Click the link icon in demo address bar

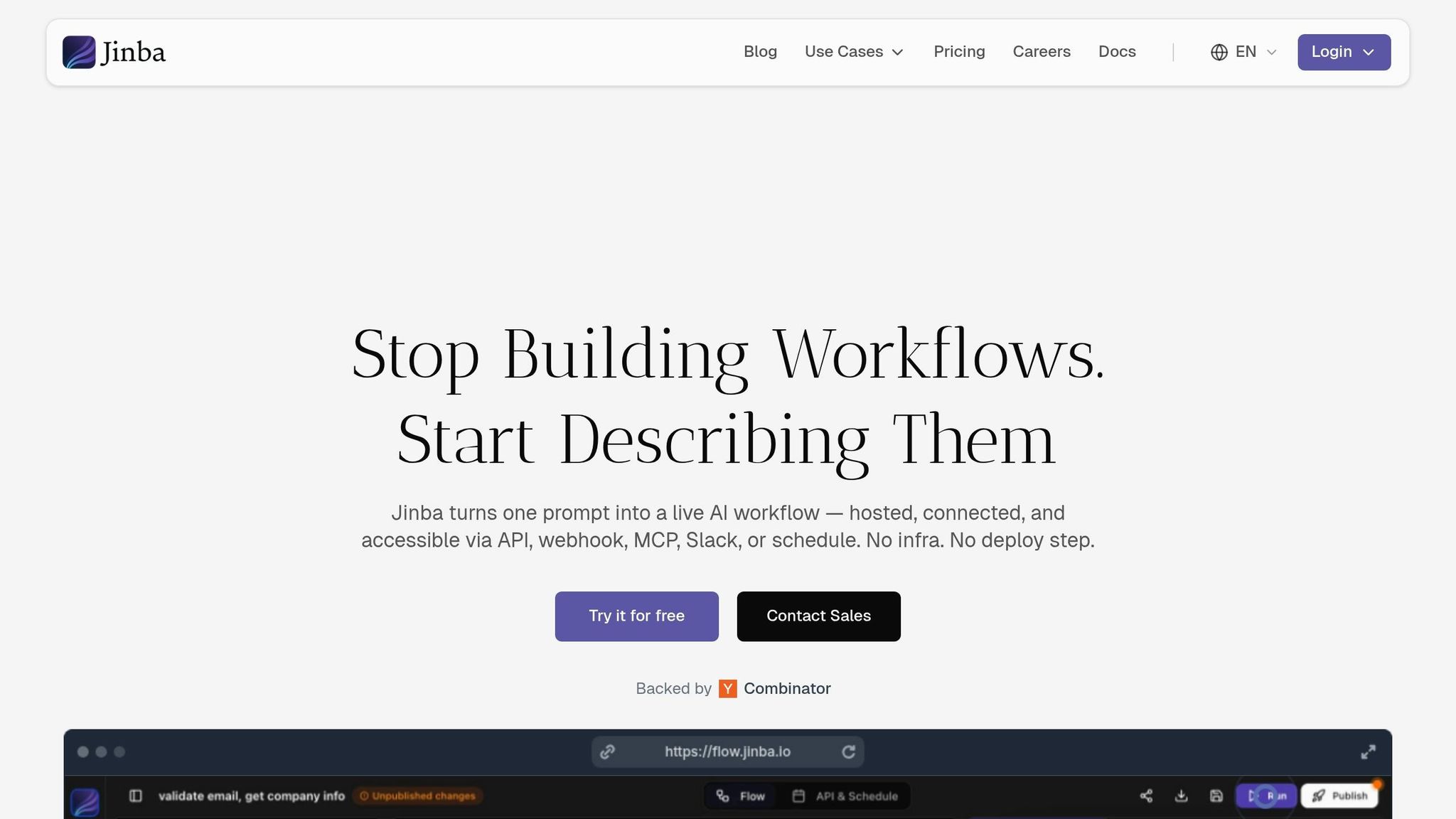click(607, 751)
